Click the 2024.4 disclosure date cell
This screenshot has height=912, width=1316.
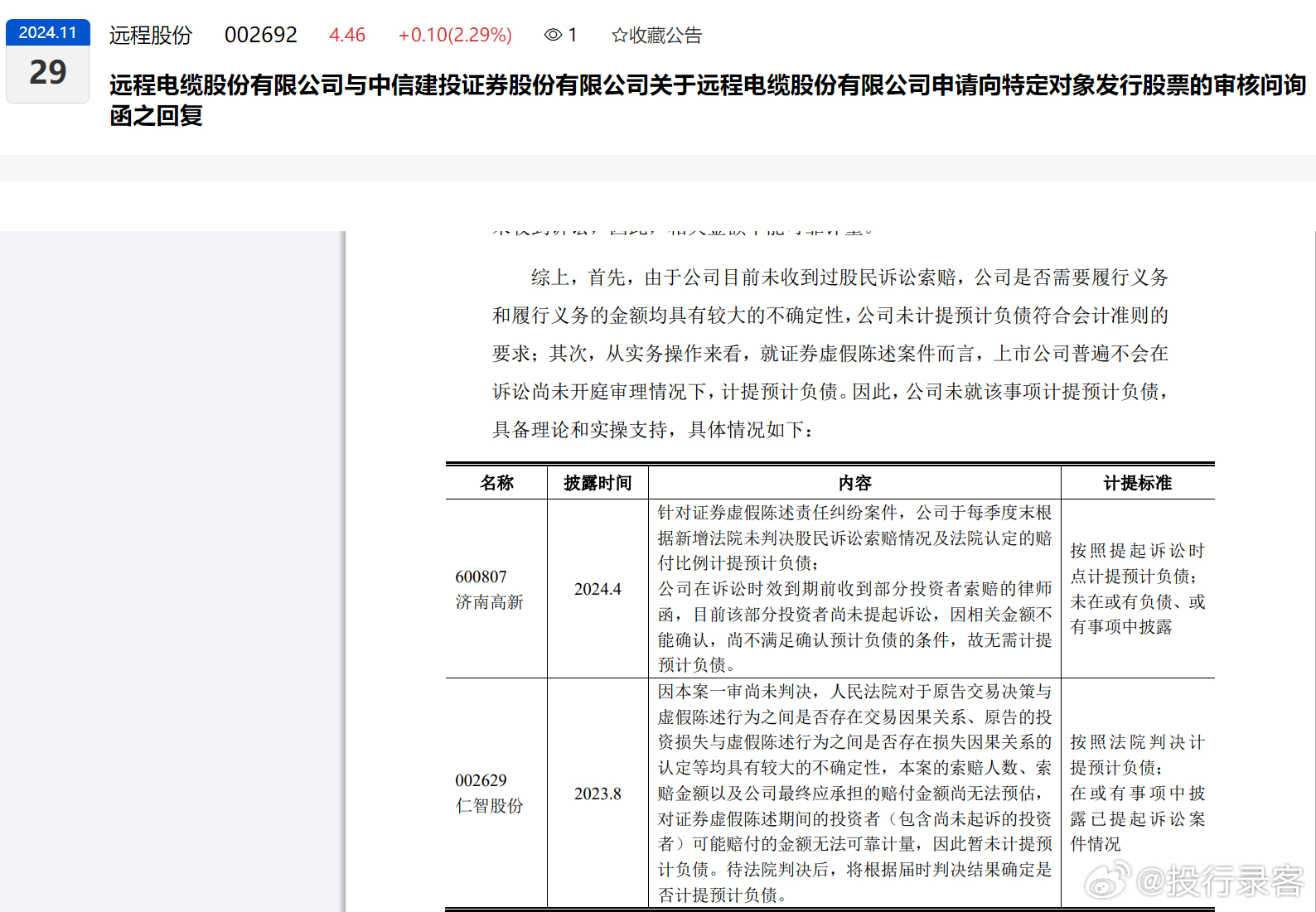598,589
